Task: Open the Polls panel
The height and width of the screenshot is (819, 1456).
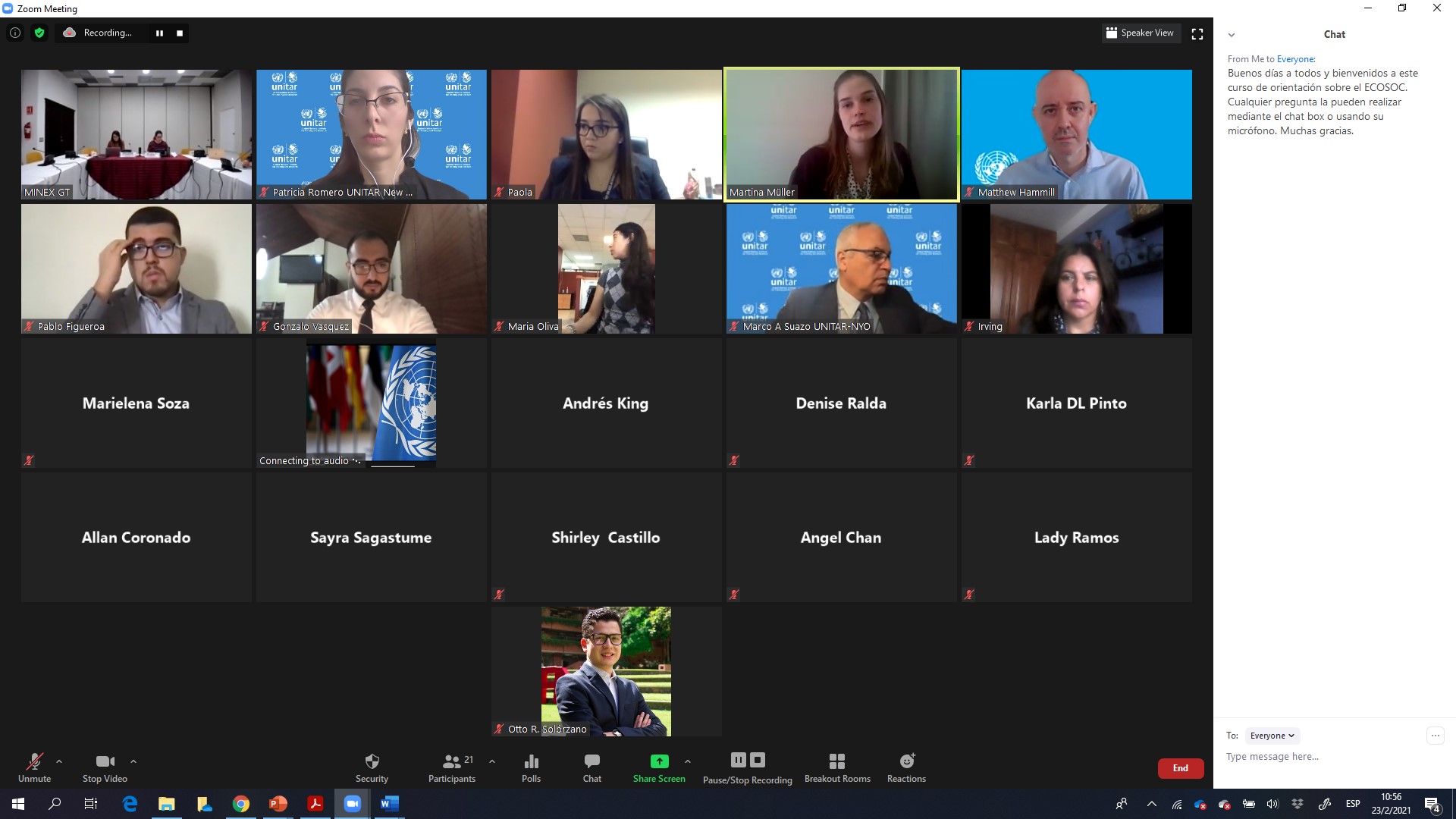Action: tap(531, 761)
